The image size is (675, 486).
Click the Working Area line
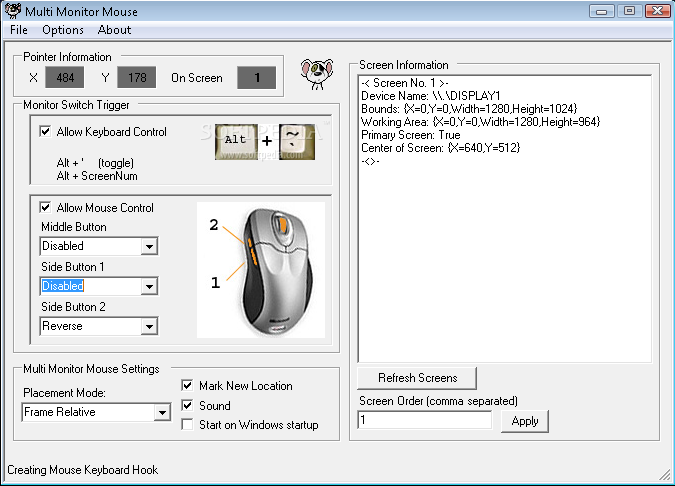coord(480,122)
